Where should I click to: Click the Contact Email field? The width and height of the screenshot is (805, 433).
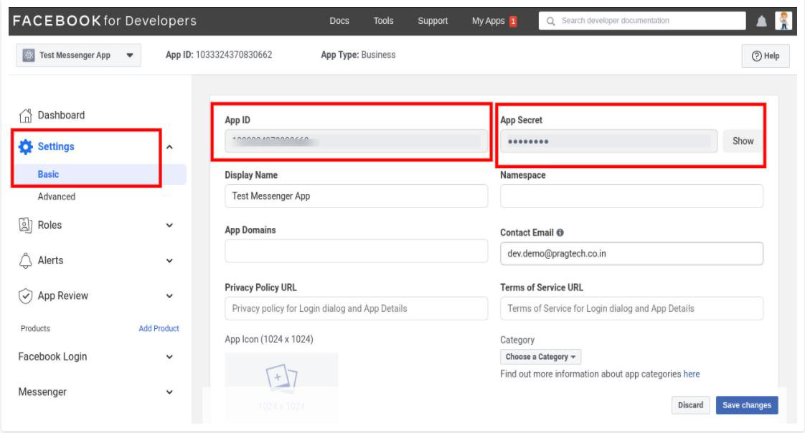click(x=631, y=254)
